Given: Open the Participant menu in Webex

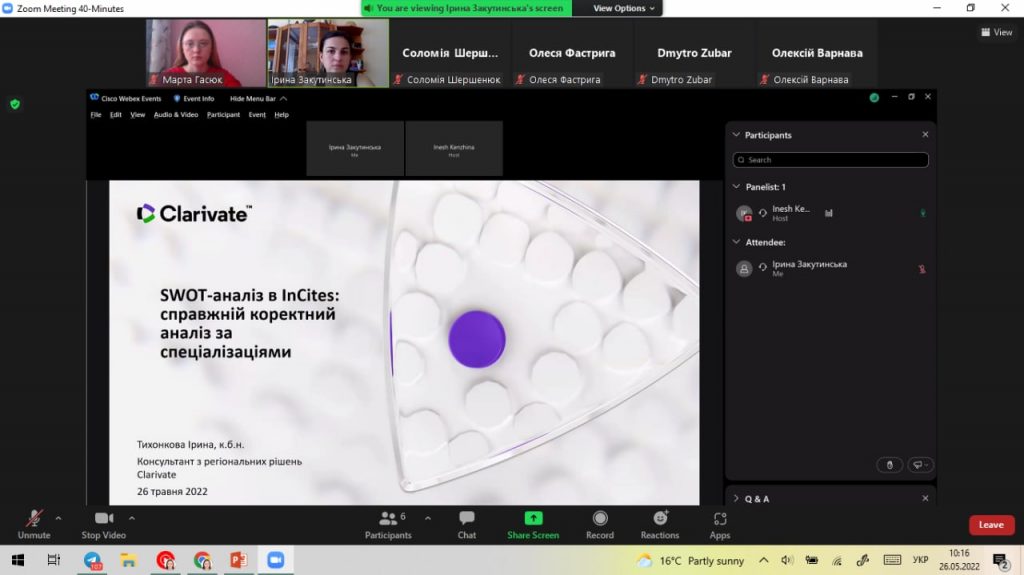Looking at the screenshot, I should (223, 115).
